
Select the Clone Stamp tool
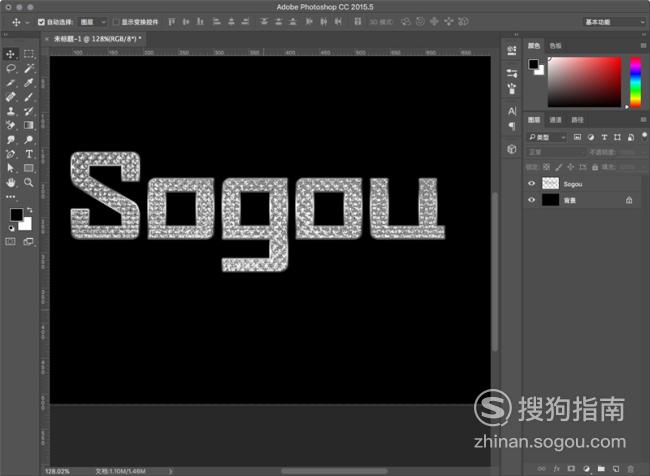click(11, 111)
